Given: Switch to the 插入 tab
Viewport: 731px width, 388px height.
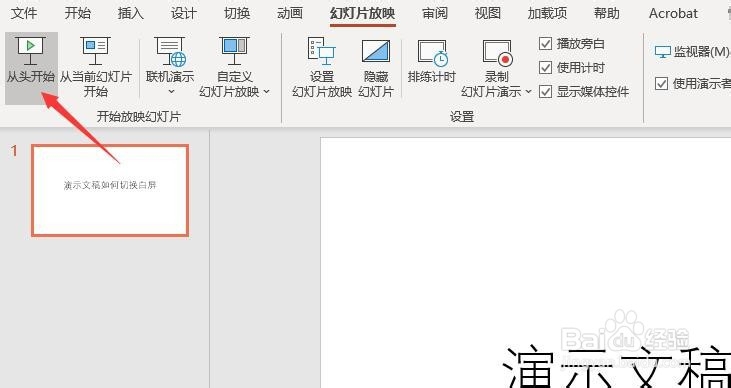Looking at the screenshot, I should tap(131, 13).
